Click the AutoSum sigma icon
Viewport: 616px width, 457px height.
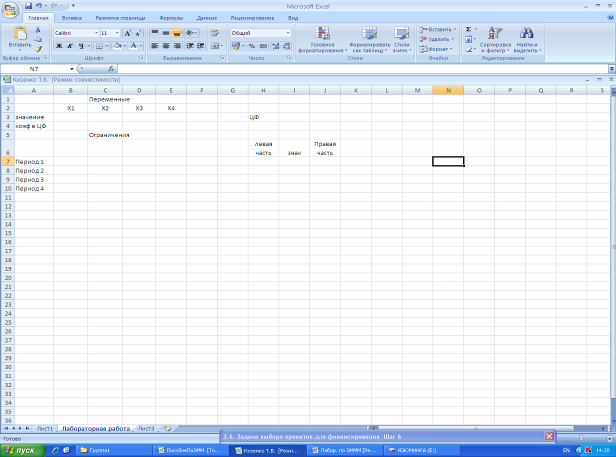[x=468, y=29]
